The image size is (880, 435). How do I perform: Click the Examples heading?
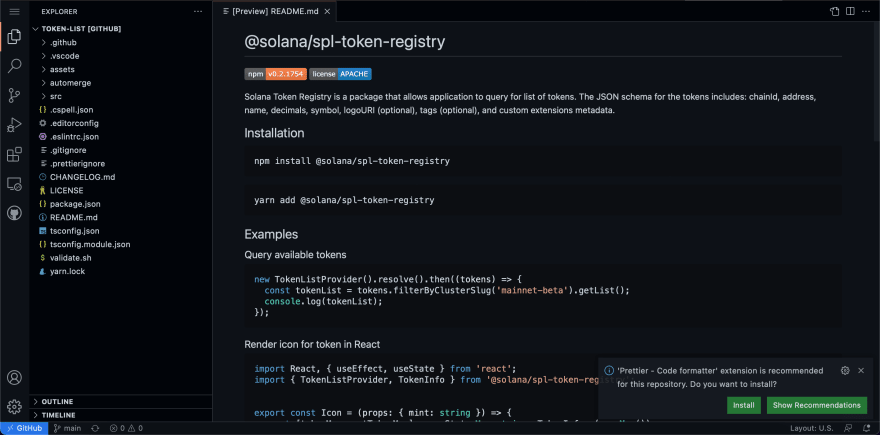[271, 234]
